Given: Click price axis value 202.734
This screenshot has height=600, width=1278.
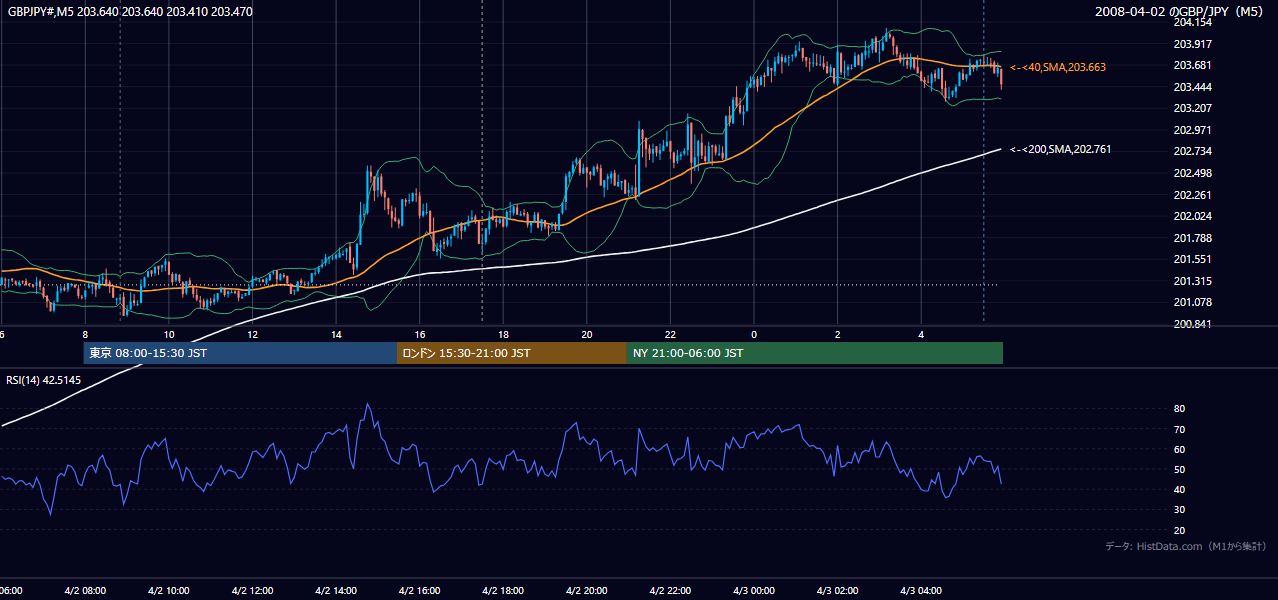Looking at the screenshot, I should tap(1192, 152).
